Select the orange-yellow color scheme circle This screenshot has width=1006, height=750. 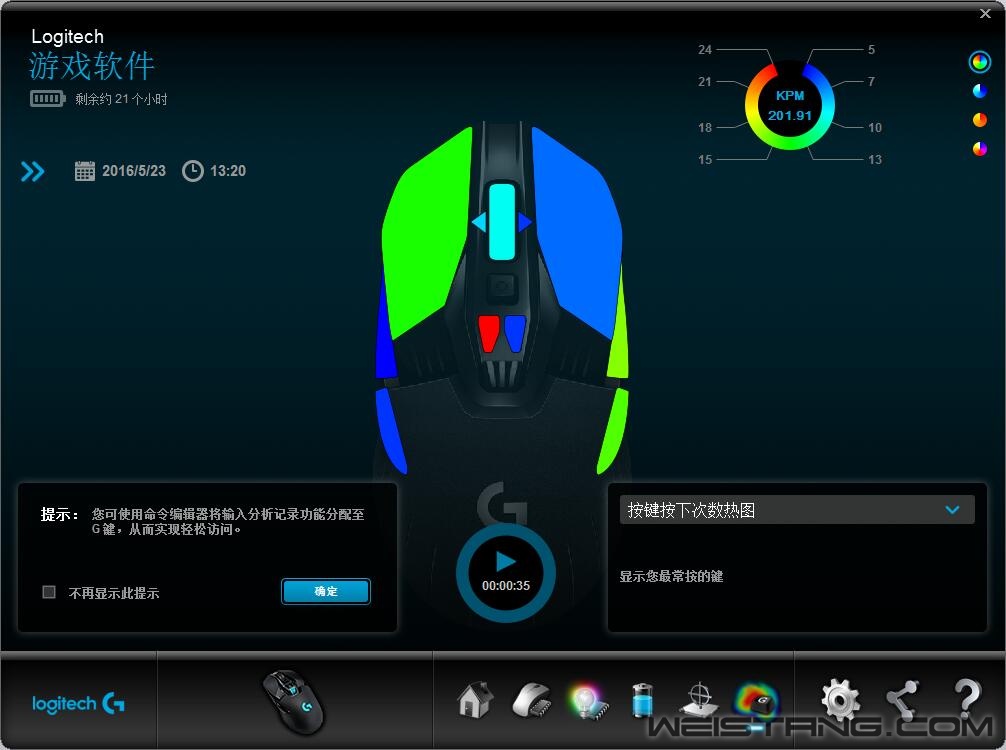pos(980,120)
